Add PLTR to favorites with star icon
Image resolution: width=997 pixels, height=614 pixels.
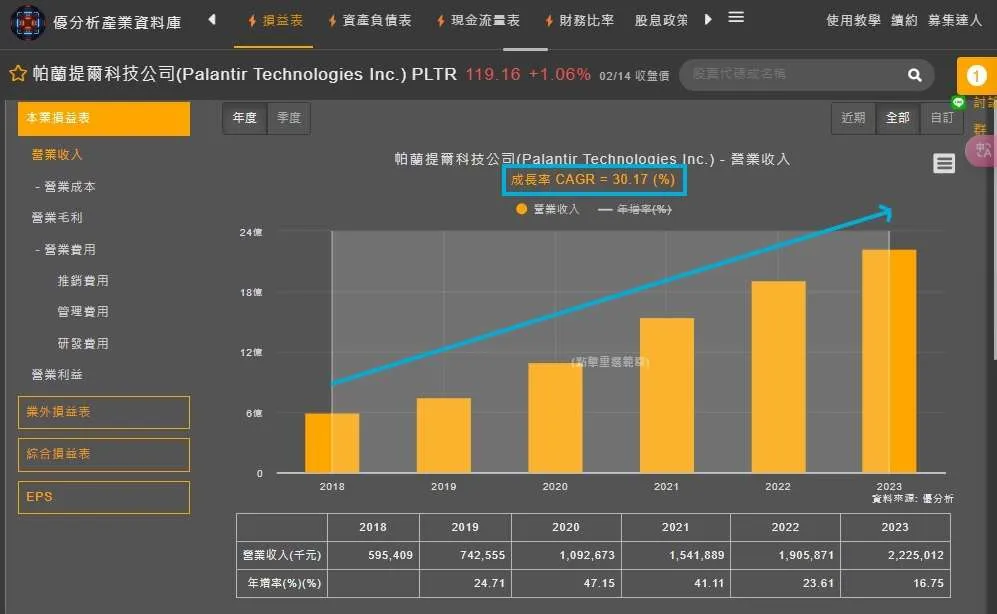(x=18, y=74)
